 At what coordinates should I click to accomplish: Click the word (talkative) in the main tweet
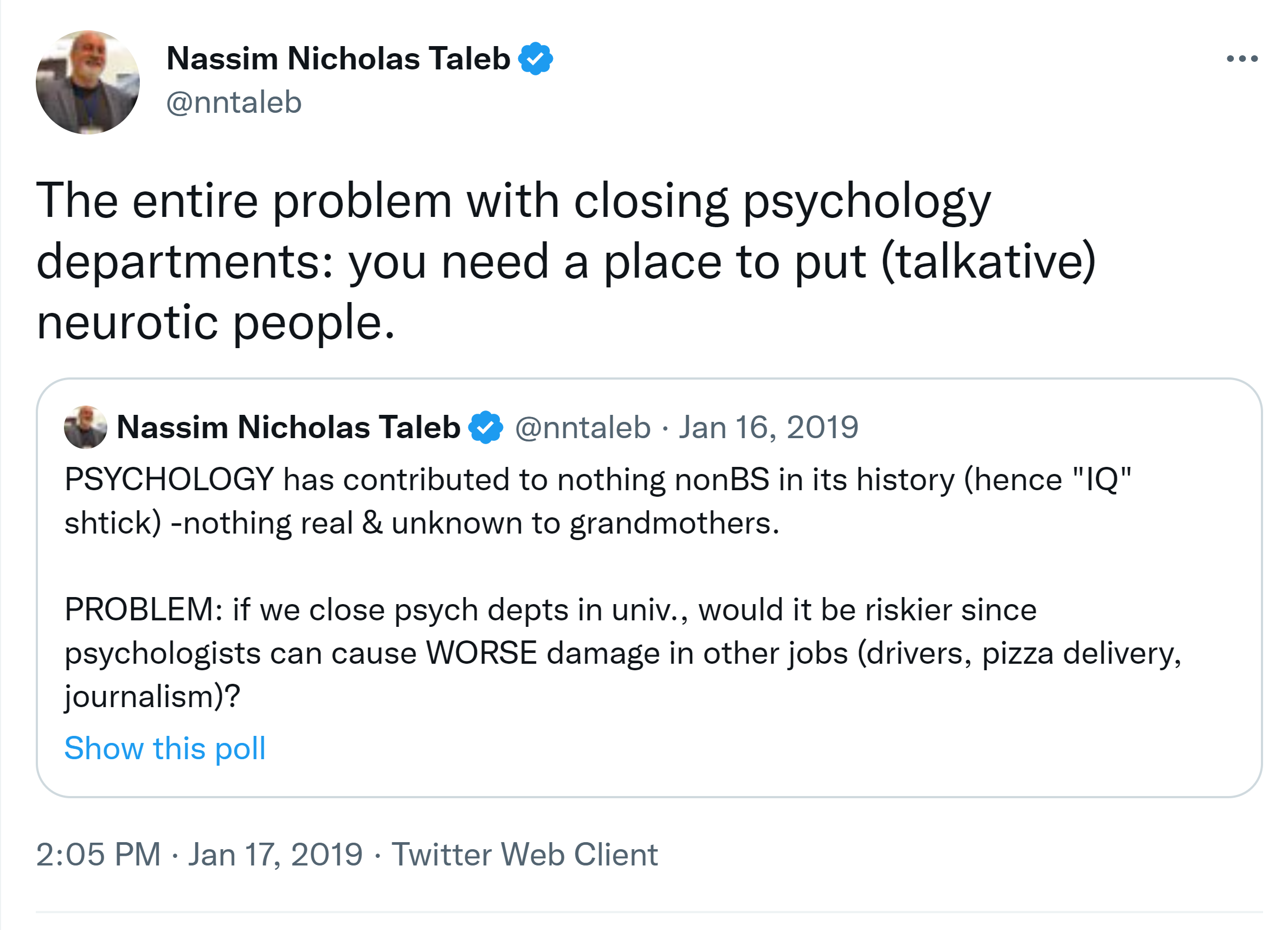tap(988, 261)
